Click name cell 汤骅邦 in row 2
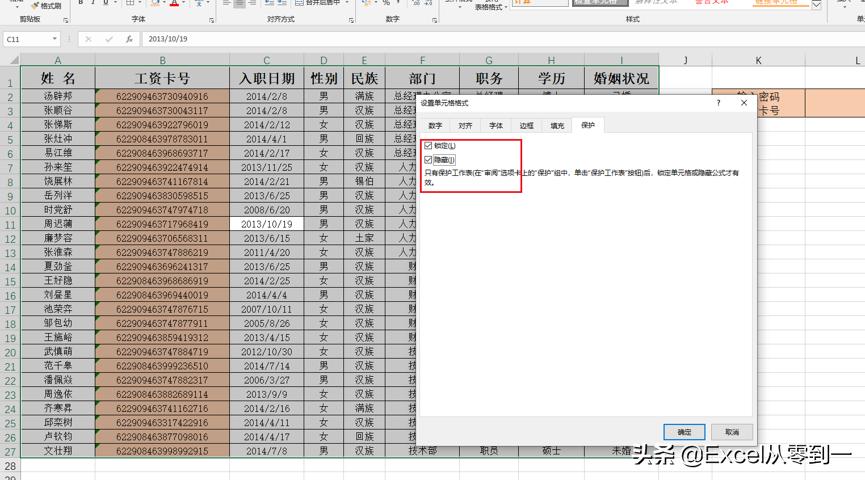Viewport: 865px width, 480px height. (x=58, y=96)
